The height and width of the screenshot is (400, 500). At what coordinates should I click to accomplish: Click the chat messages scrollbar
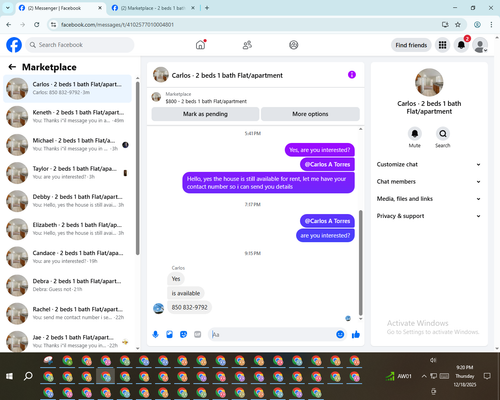coord(360,263)
